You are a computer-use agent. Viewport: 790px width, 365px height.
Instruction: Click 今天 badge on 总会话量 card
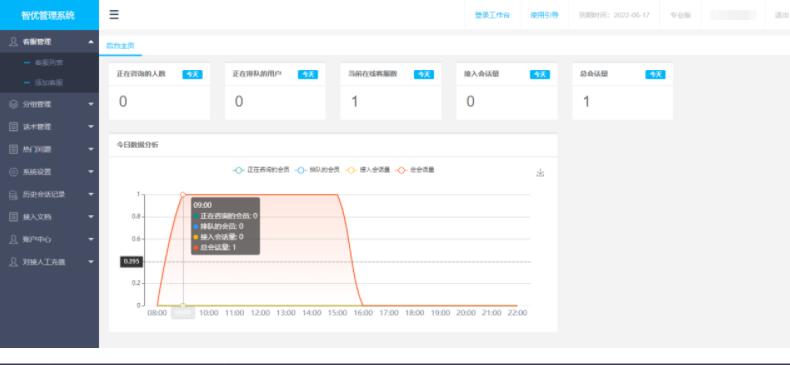[x=655, y=75]
